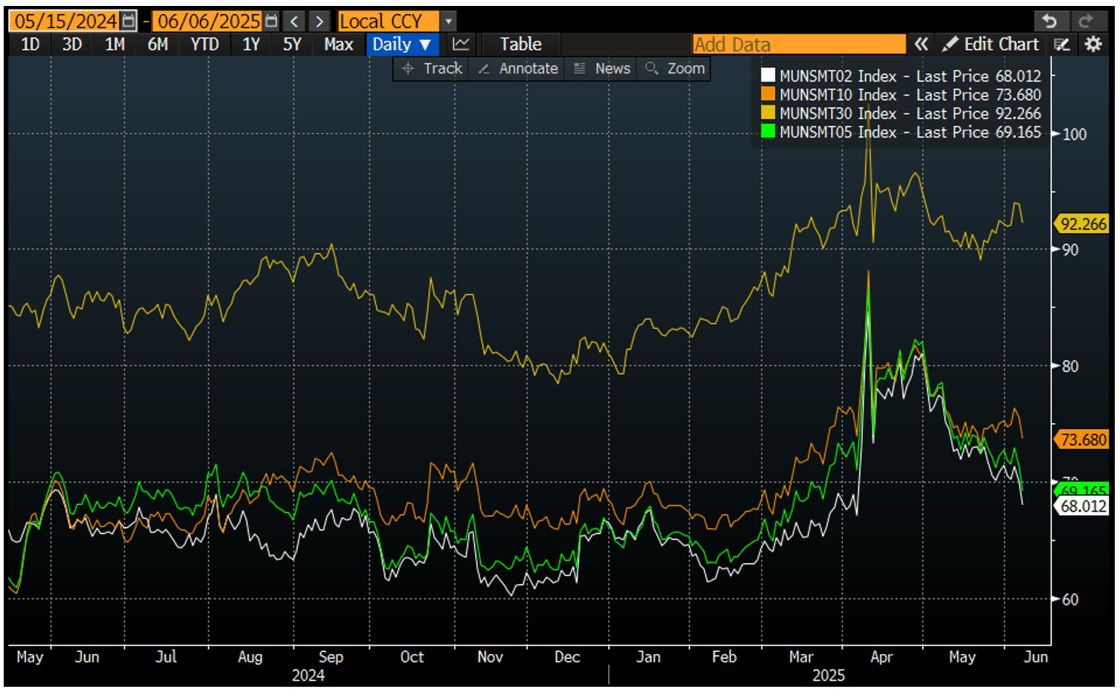Open chart settings via the gear icon
The image size is (1120, 689).
[1095, 44]
